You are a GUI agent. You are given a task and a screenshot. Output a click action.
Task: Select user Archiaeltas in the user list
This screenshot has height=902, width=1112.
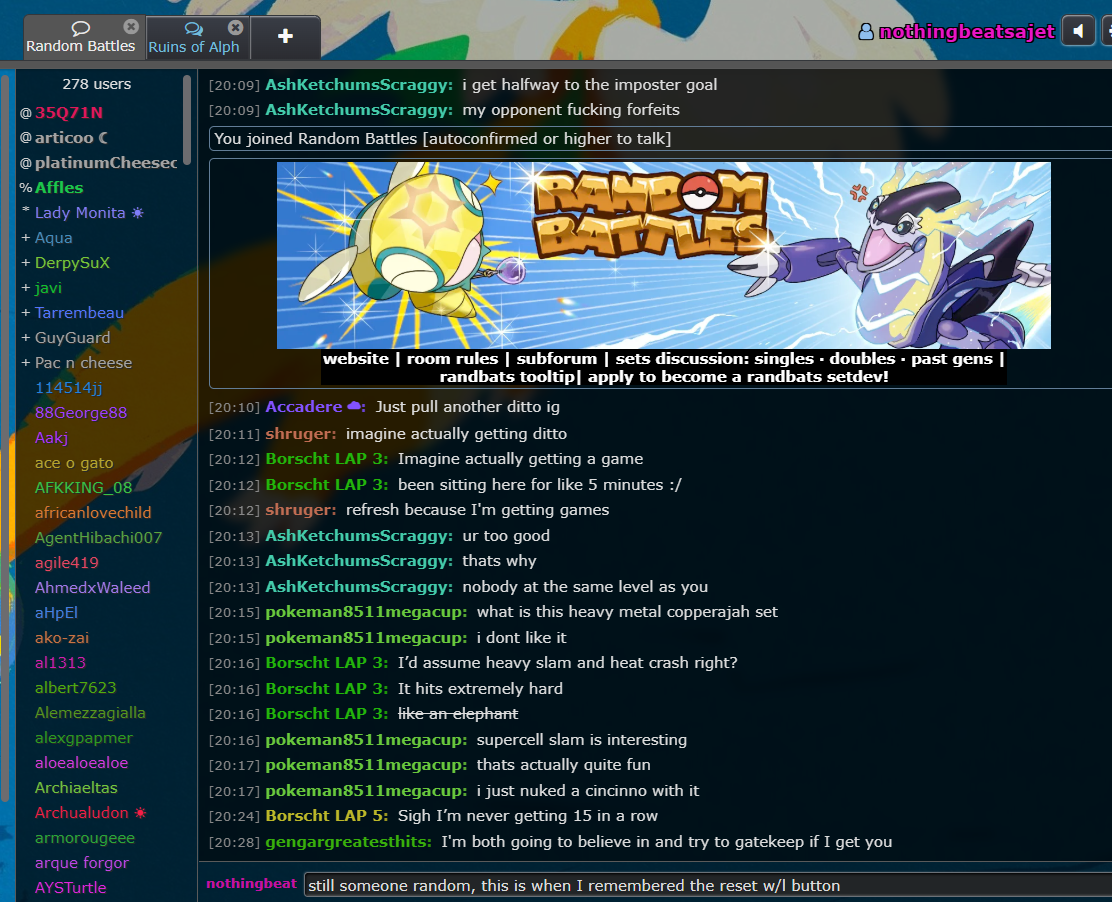[x=77, y=788]
